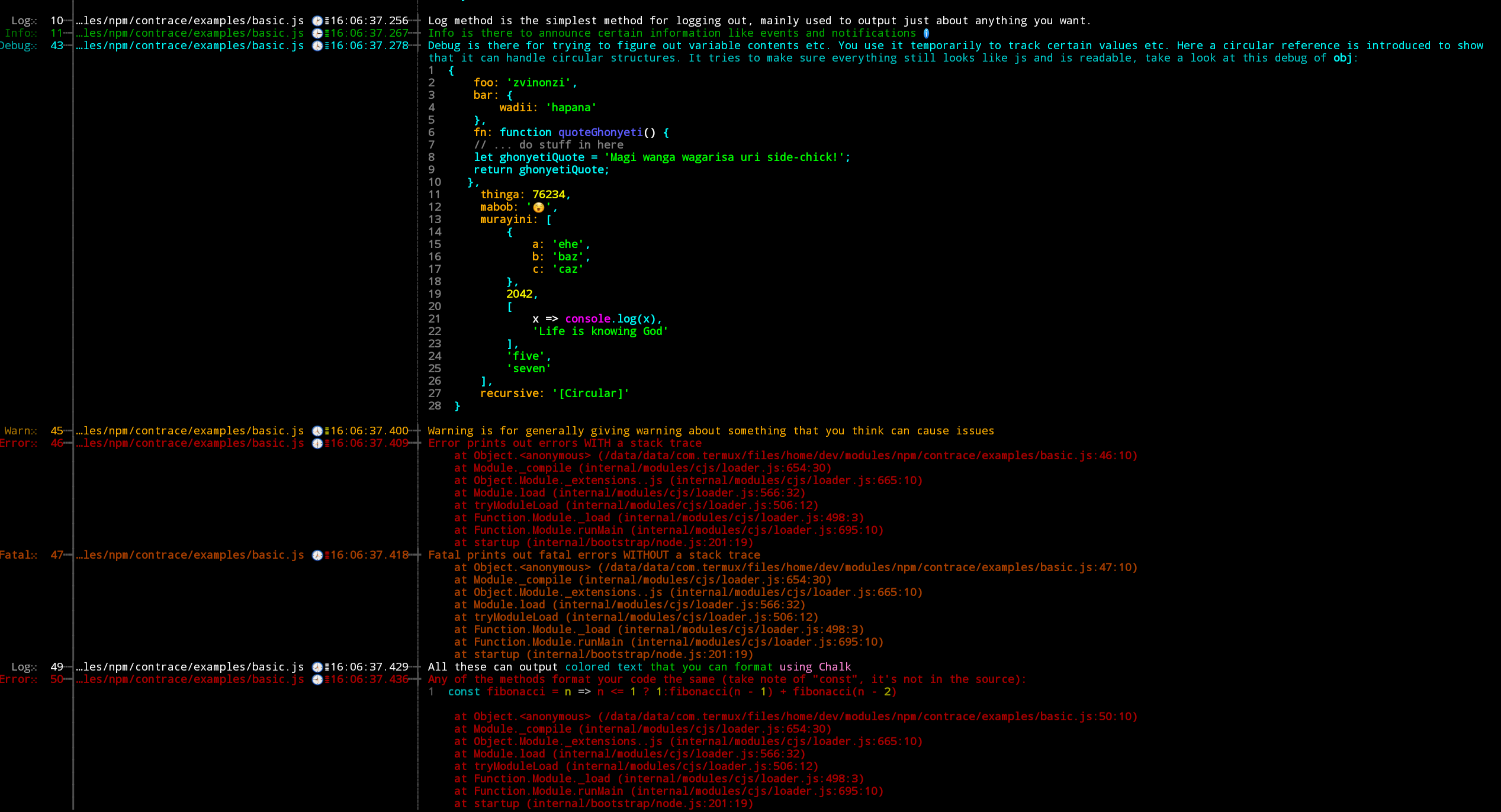Click clock icon beside timestamp 16:06:37.400
This screenshot has height=812, width=1501.
[x=317, y=431]
